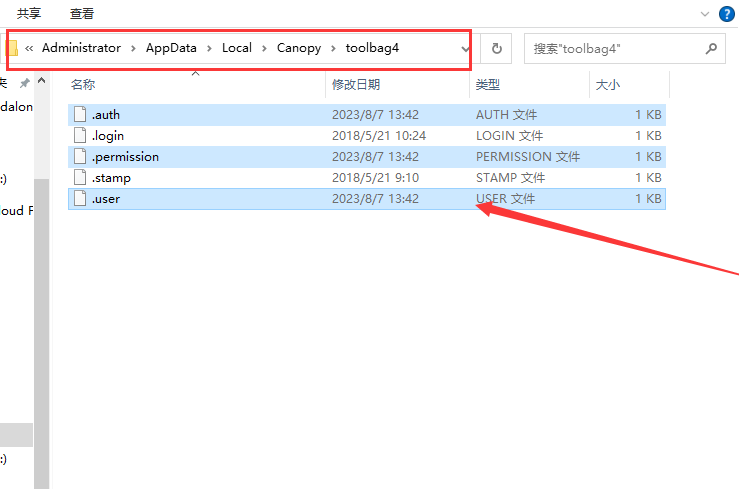Viewport: 739px width, 489px height.
Task: Select the .user file name
Action: [106, 199]
